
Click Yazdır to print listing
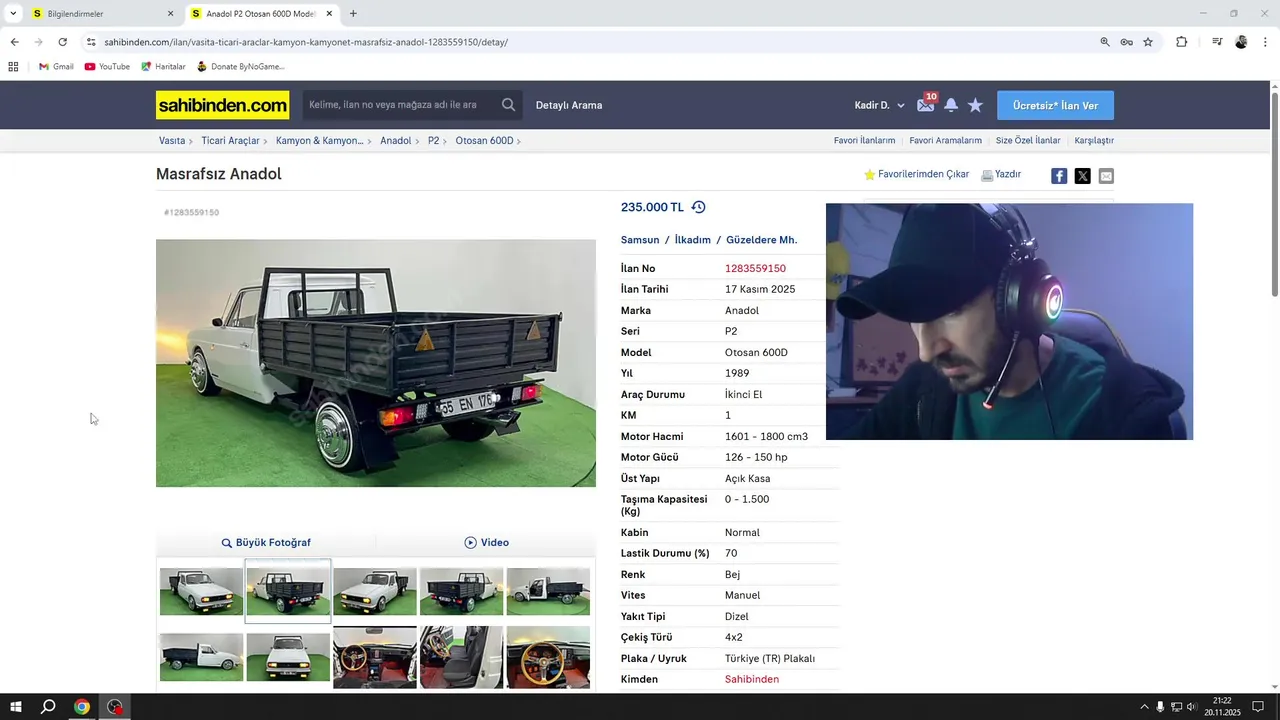coord(1001,174)
